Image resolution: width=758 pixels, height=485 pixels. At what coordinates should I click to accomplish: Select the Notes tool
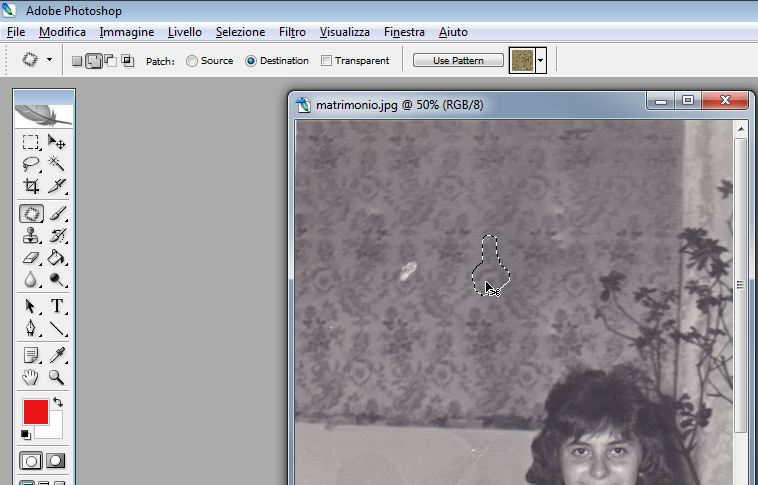pyautogui.click(x=30, y=355)
